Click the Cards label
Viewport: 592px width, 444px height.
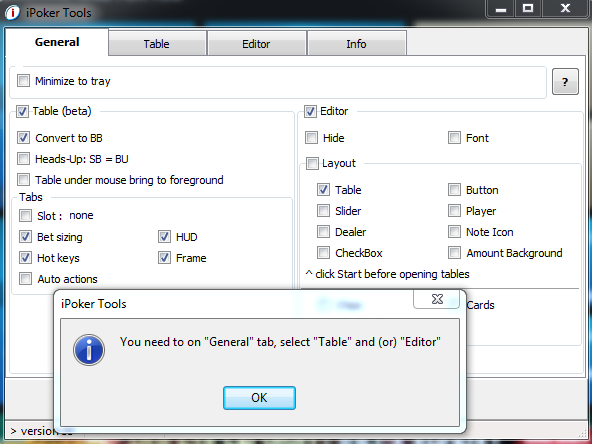point(480,305)
